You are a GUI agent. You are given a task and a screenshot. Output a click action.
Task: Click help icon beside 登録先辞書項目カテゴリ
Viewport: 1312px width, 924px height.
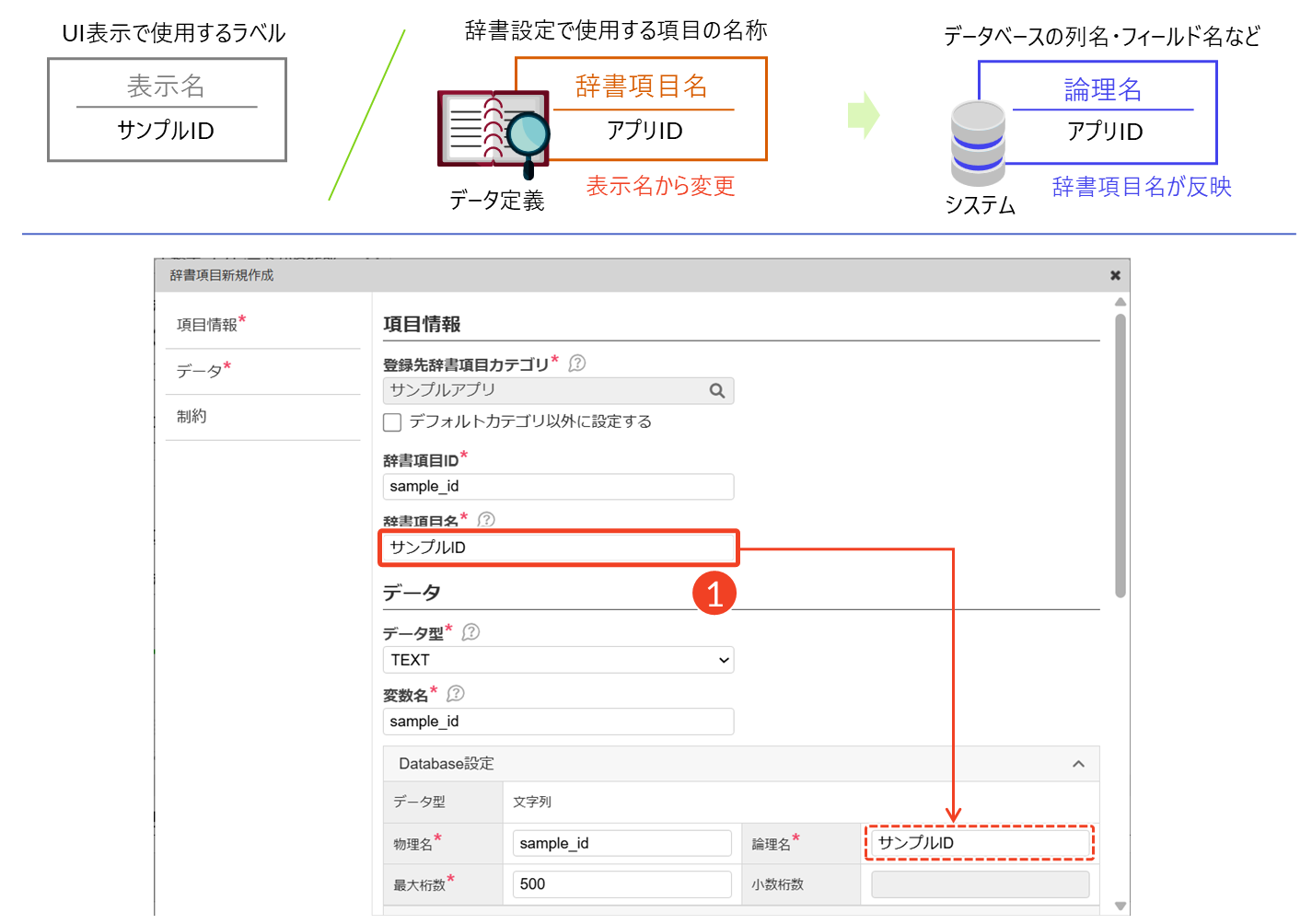pos(577,364)
